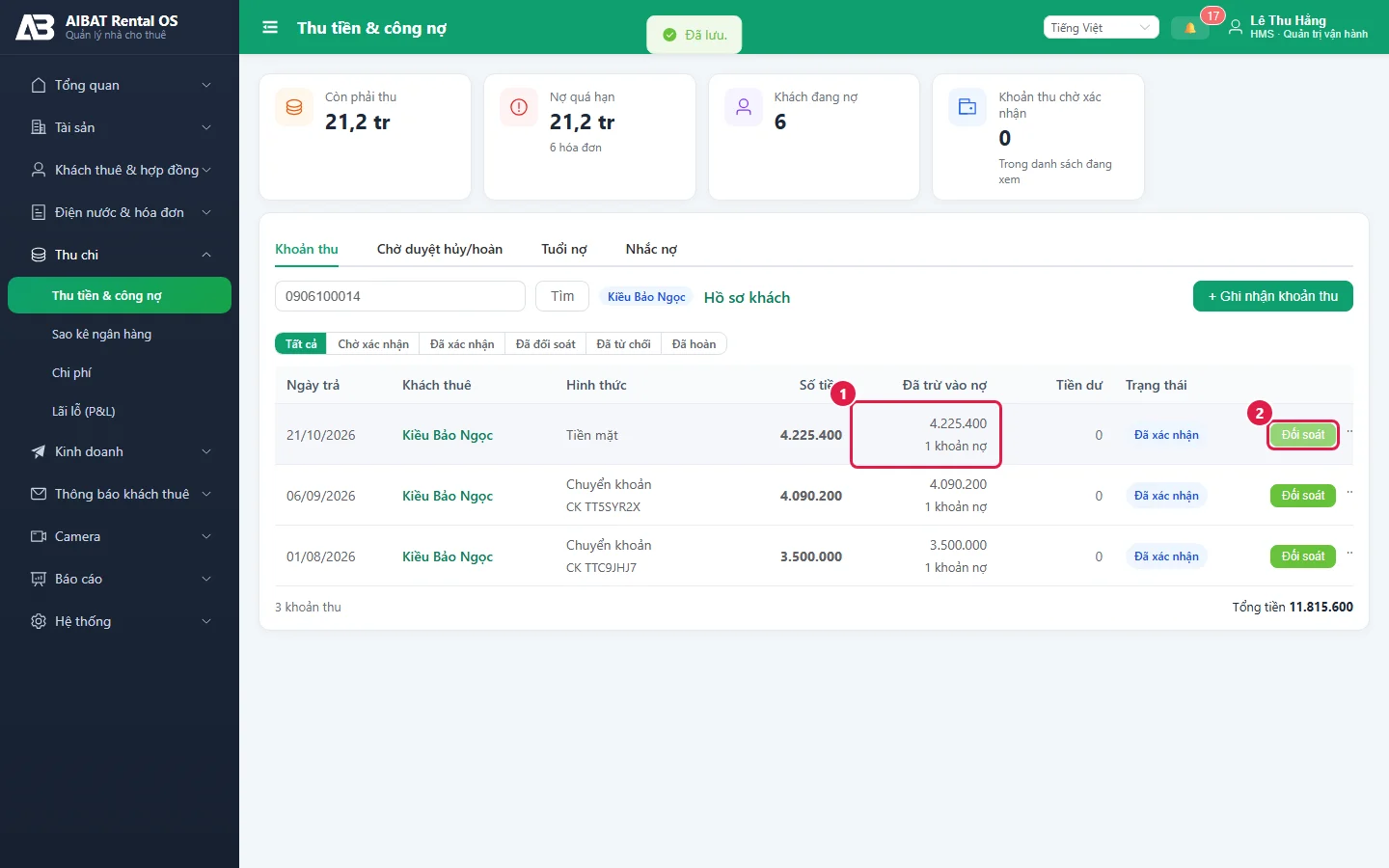The image size is (1389, 868).
Task: Select the coins icon for Còn phải thu
Action: pyautogui.click(x=294, y=107)
